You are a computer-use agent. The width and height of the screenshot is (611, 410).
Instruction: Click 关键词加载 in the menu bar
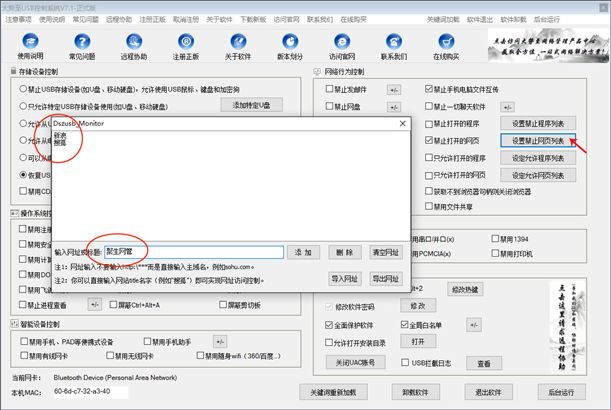tap(443, 19)
